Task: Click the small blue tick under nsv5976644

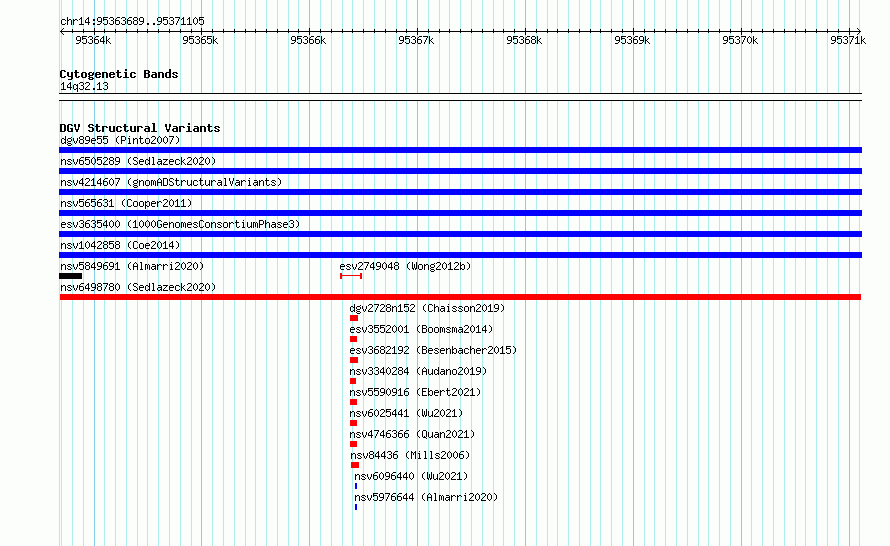Action: pos(356,507)
